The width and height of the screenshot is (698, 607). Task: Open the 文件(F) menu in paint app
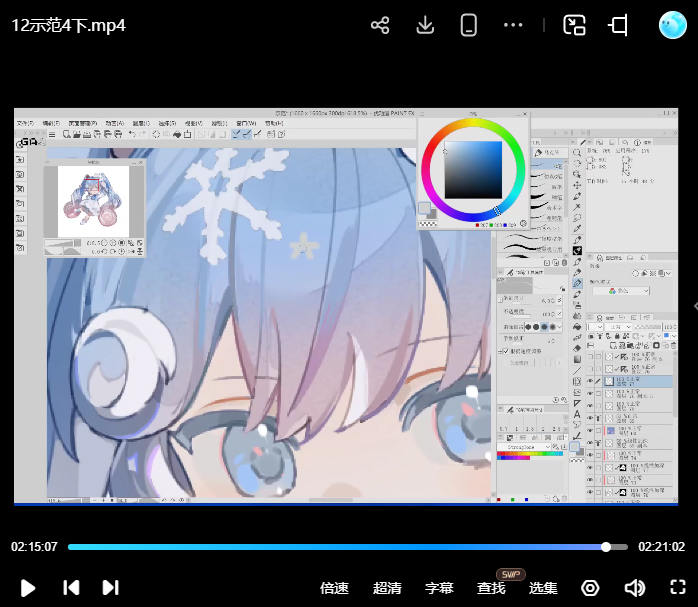[x=25, y=123]
